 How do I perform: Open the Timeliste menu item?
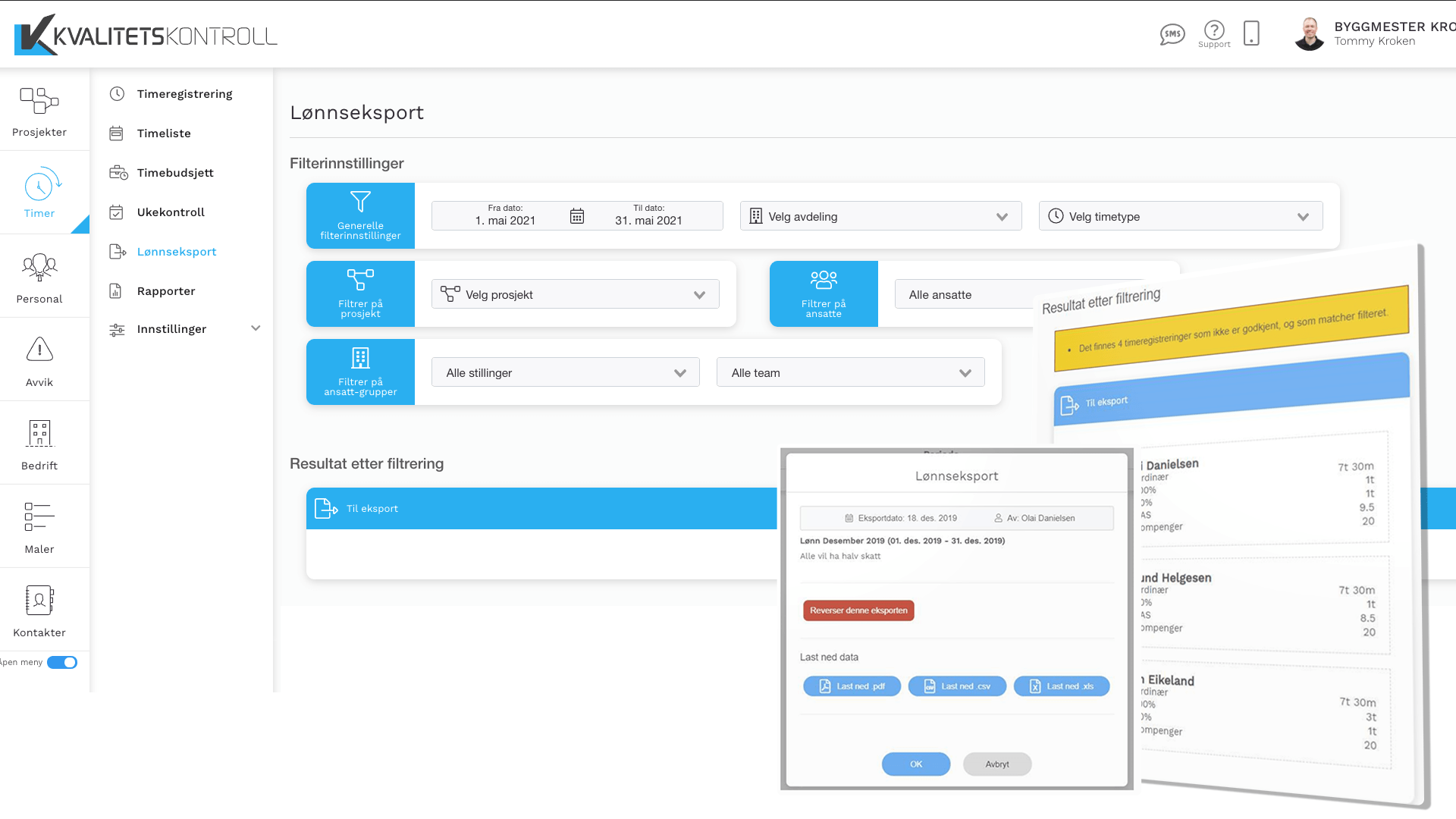tap(164, 133)
